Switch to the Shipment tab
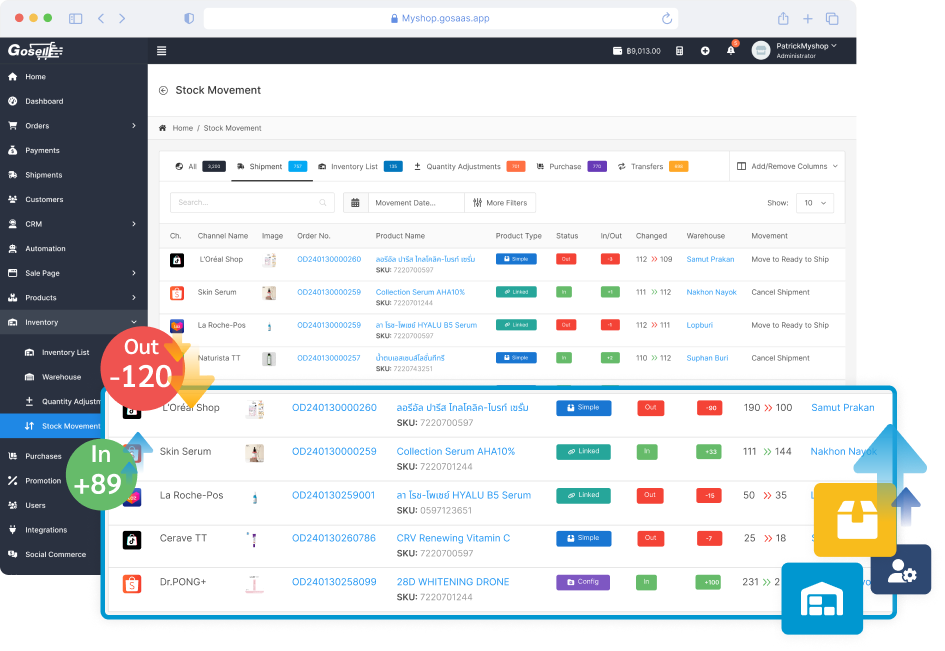945x651 pixels. (x=272, y=166)
